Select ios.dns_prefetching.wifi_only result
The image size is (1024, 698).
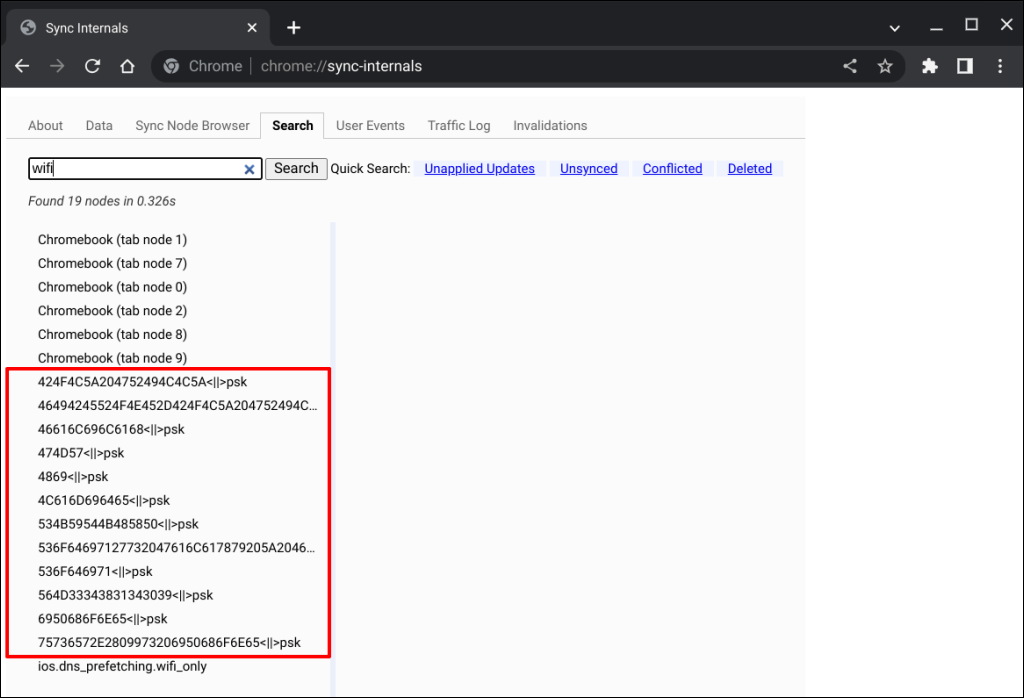[x=122, y=666]
